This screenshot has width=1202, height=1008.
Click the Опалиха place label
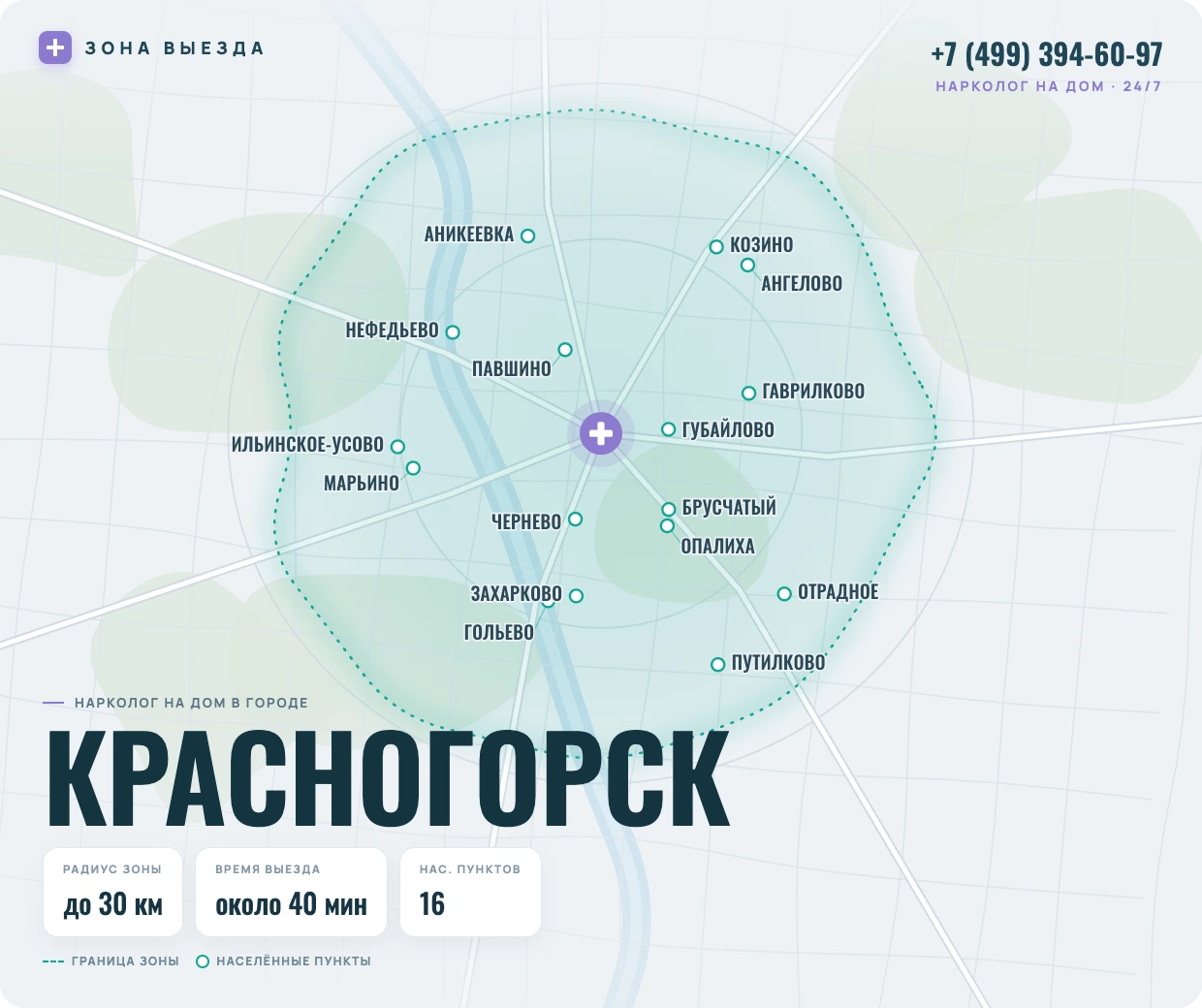pos(717,547)
